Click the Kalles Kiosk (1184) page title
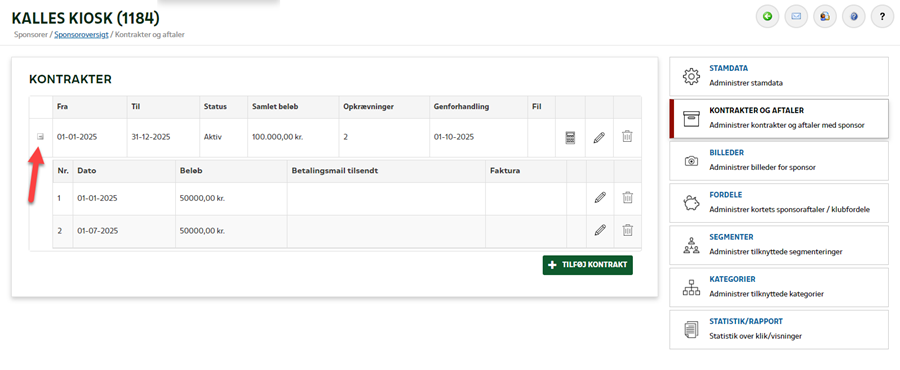 (x=85, y=18)
